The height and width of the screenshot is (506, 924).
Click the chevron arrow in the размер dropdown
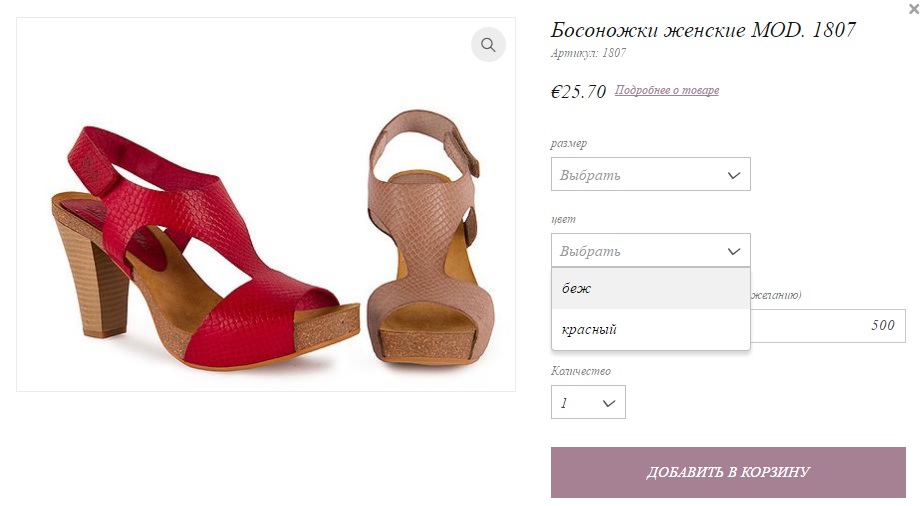coord(734,175)
